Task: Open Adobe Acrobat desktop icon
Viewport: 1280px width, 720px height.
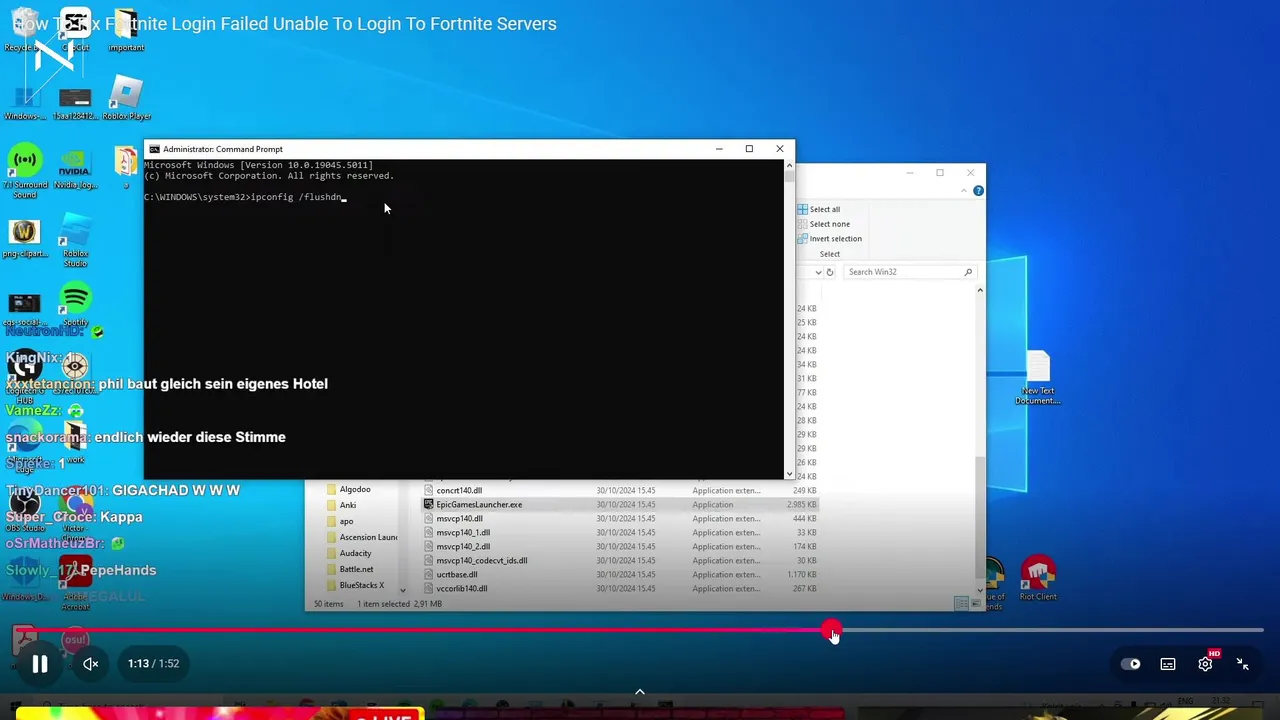Action: tap(75, 583)
